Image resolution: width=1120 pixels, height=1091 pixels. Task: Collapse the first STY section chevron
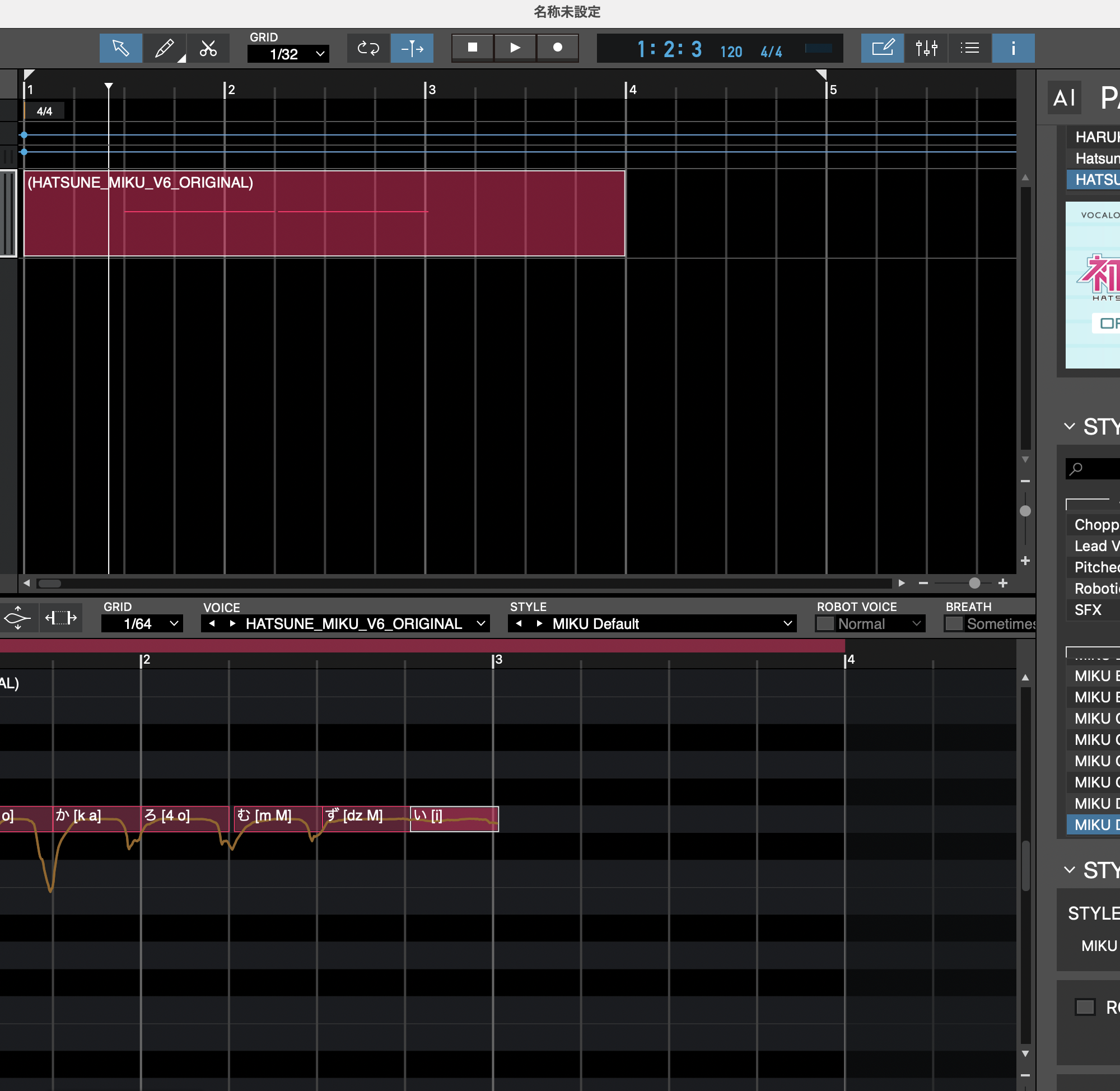coord(1070,426)
